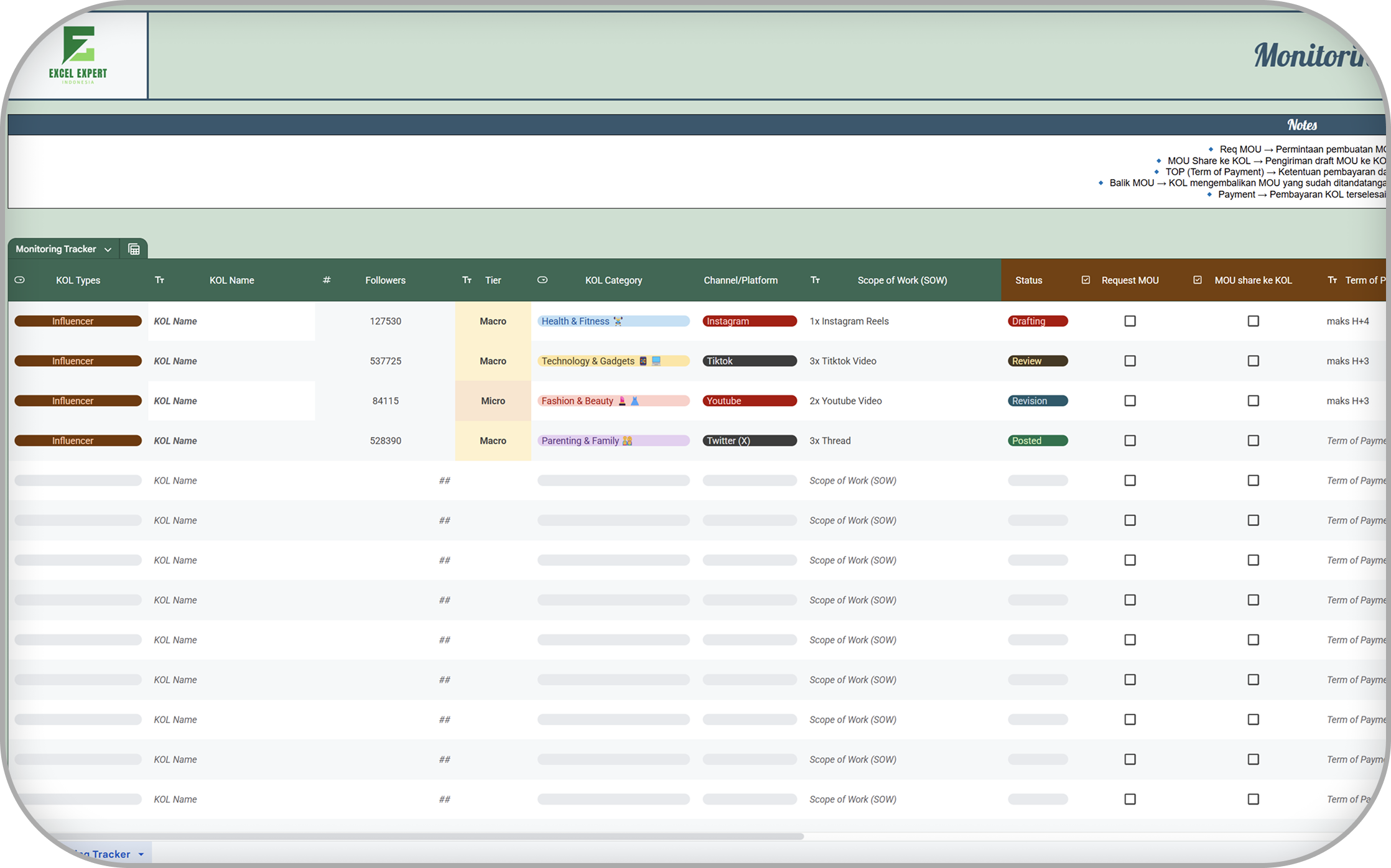Tick Request MOU checkbox for the Drafting row
The height and width of the screenshot is (868, 1391).
[x=1130, y=321]
